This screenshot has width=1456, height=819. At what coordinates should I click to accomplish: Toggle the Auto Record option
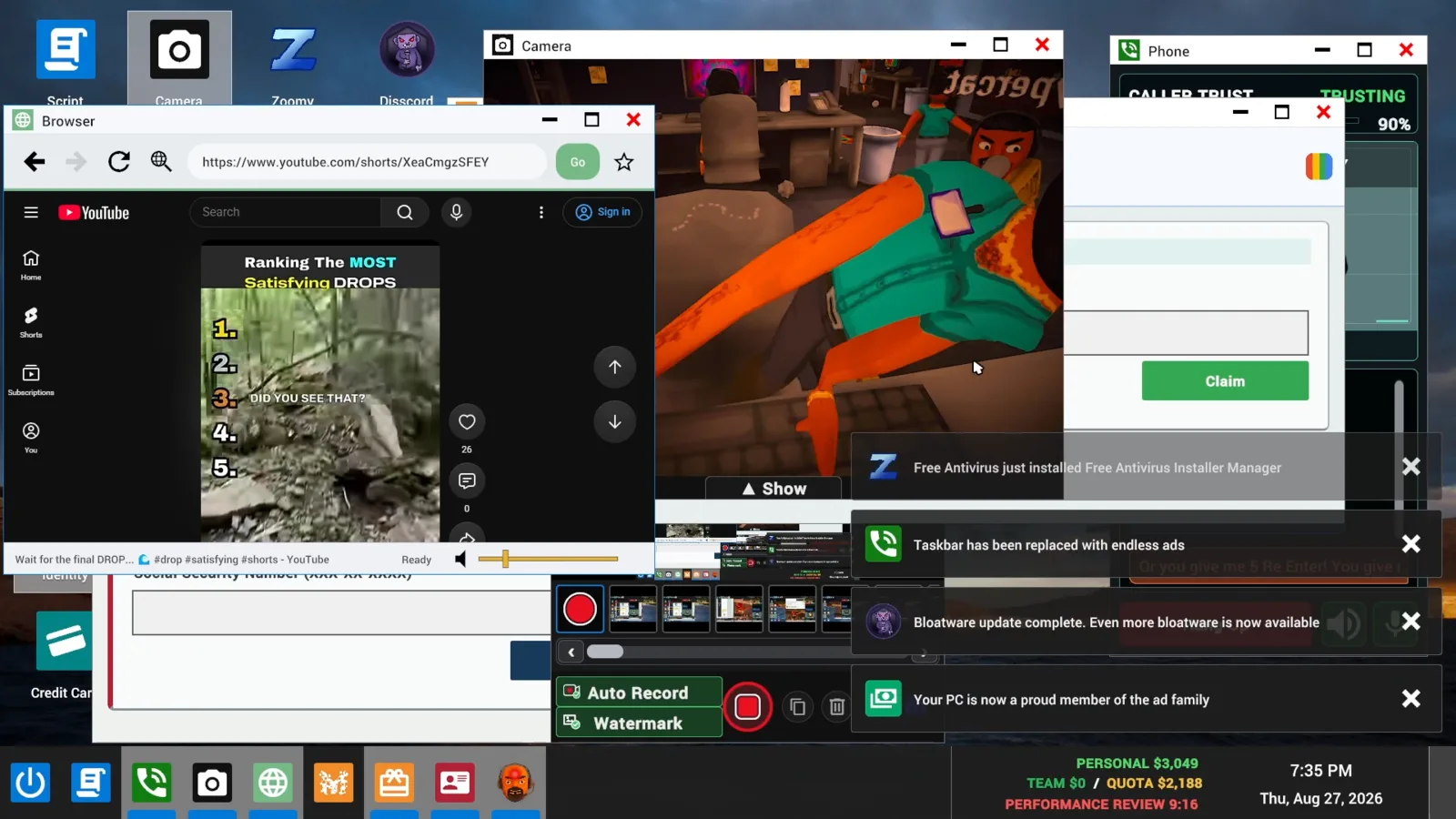[x=639, y=693]
